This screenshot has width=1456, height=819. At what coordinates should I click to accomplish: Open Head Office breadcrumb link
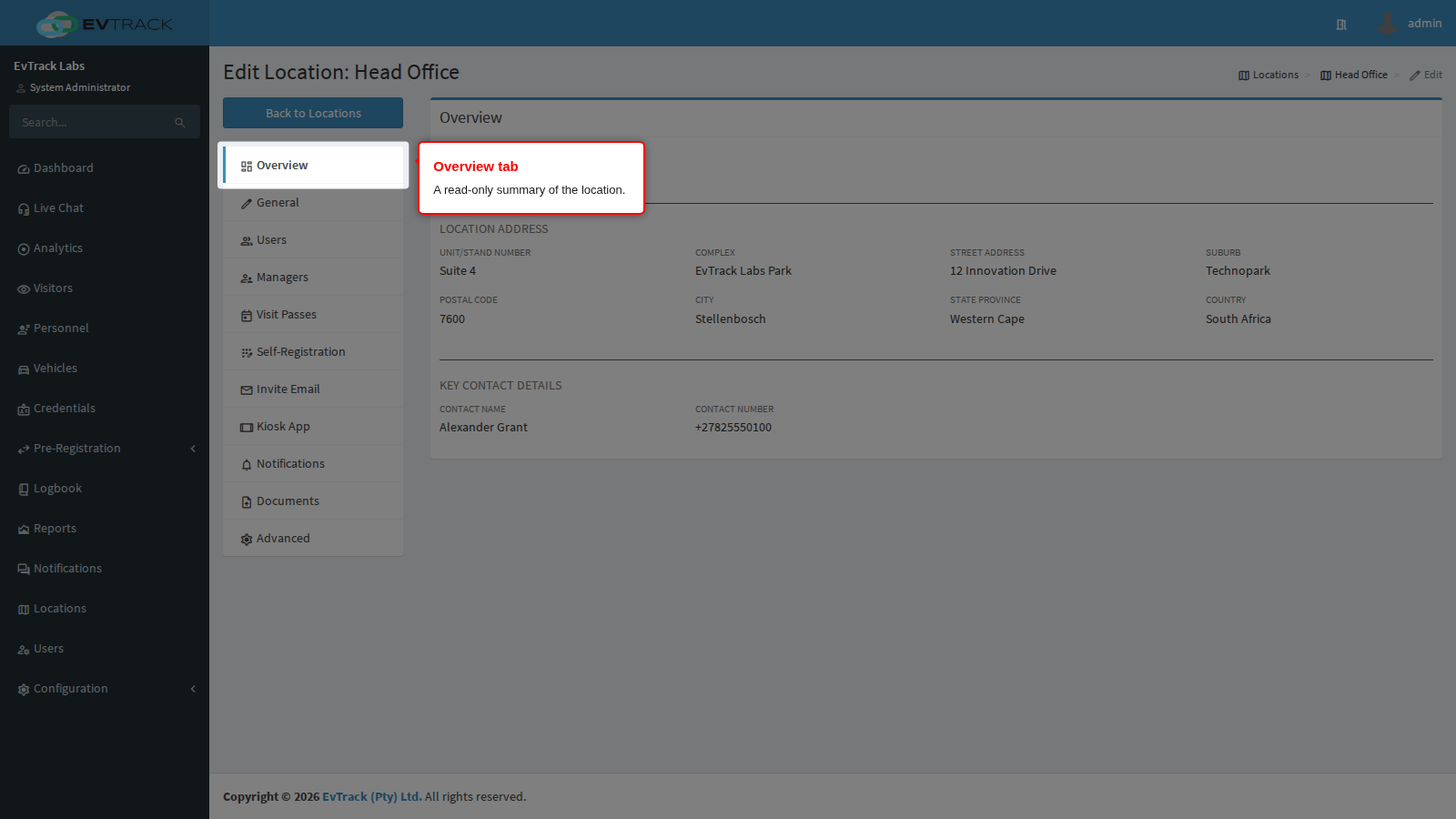1354,76
